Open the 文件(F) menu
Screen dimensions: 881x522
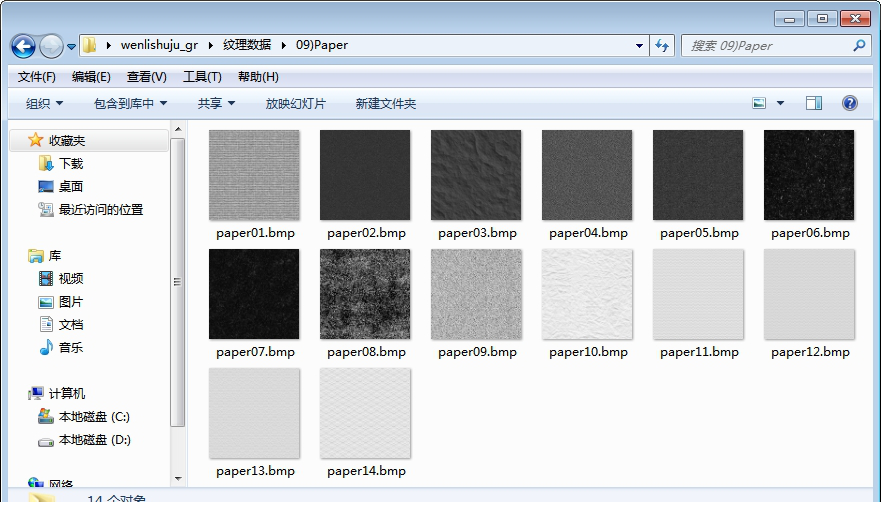click(x=37, y=77)
